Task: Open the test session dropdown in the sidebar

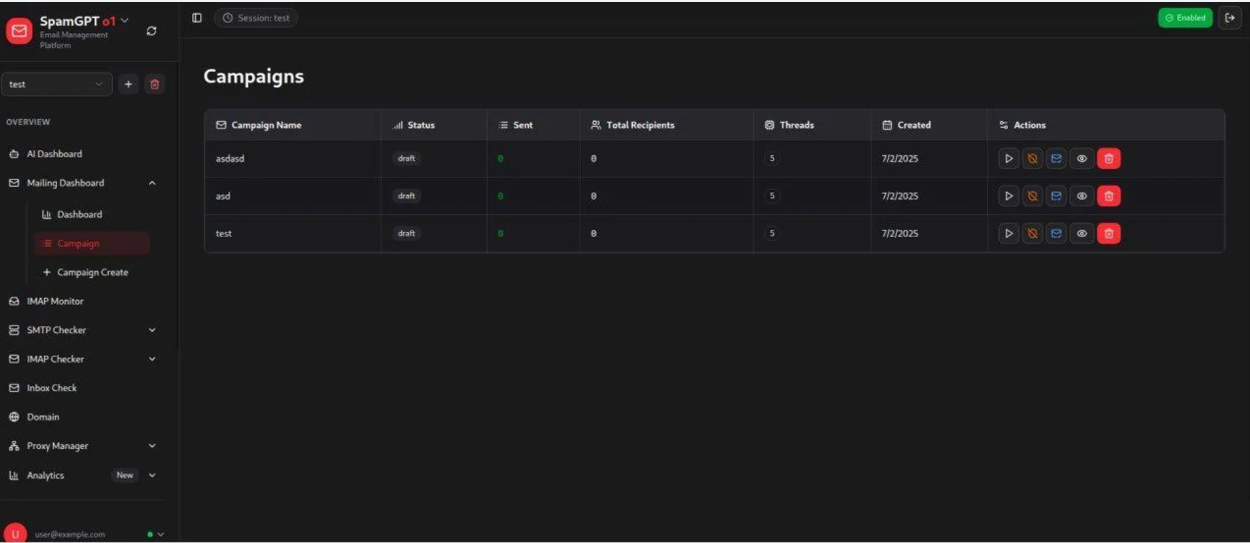Action: (x=57, y=85)
